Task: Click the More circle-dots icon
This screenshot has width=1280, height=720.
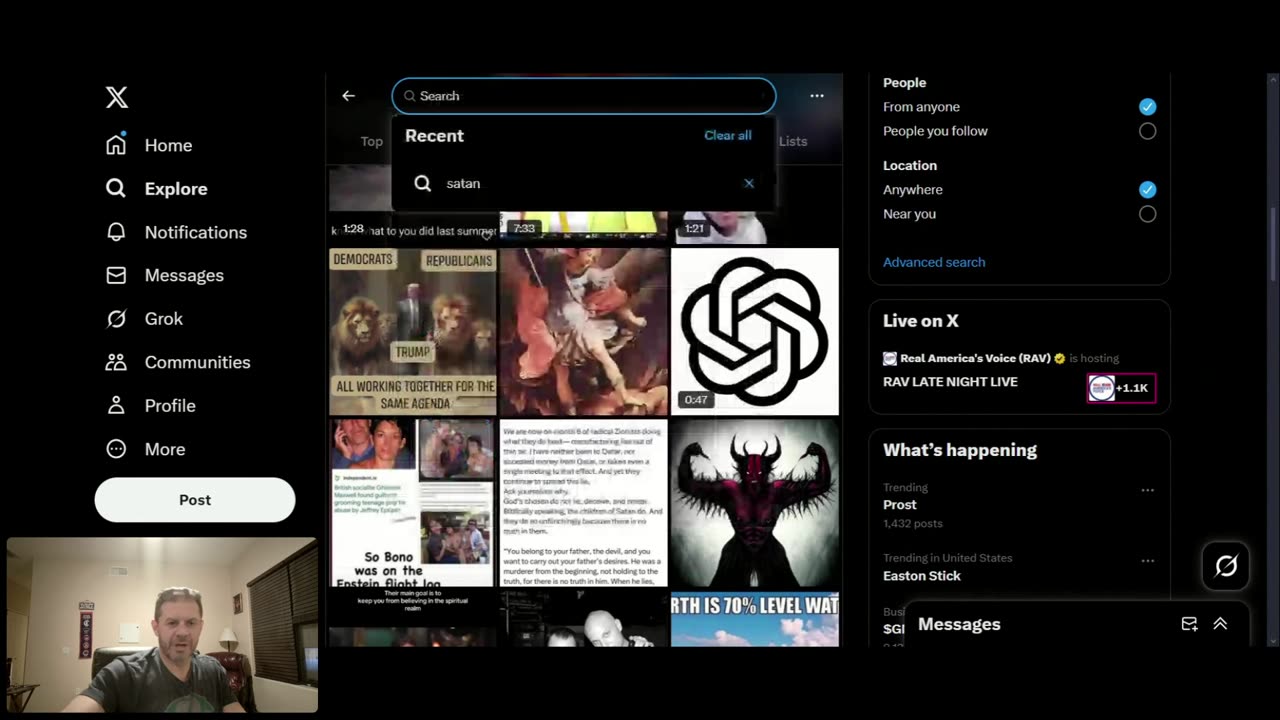Action: click(116, 449)
